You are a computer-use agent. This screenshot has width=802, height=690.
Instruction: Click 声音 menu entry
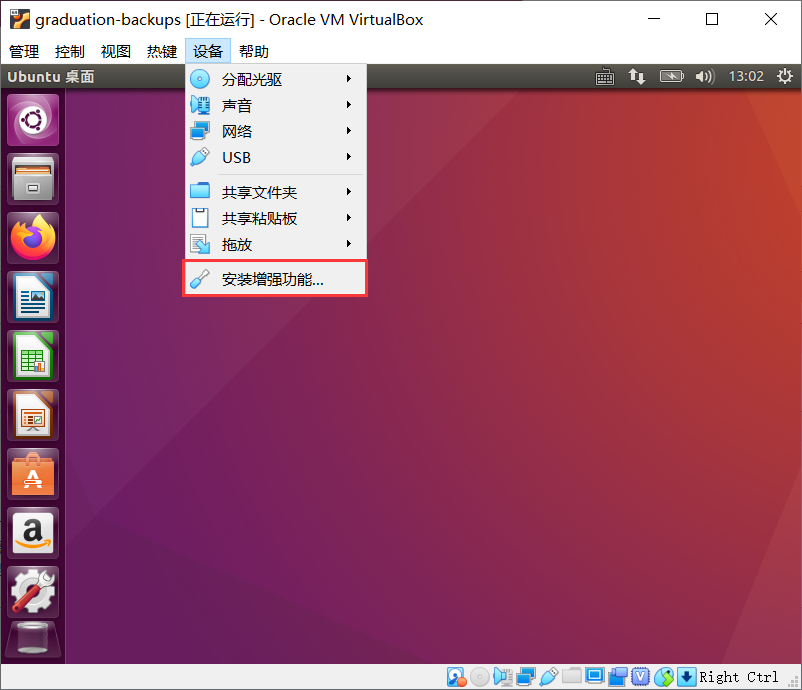pyautogui.click(x=275, y=105)
